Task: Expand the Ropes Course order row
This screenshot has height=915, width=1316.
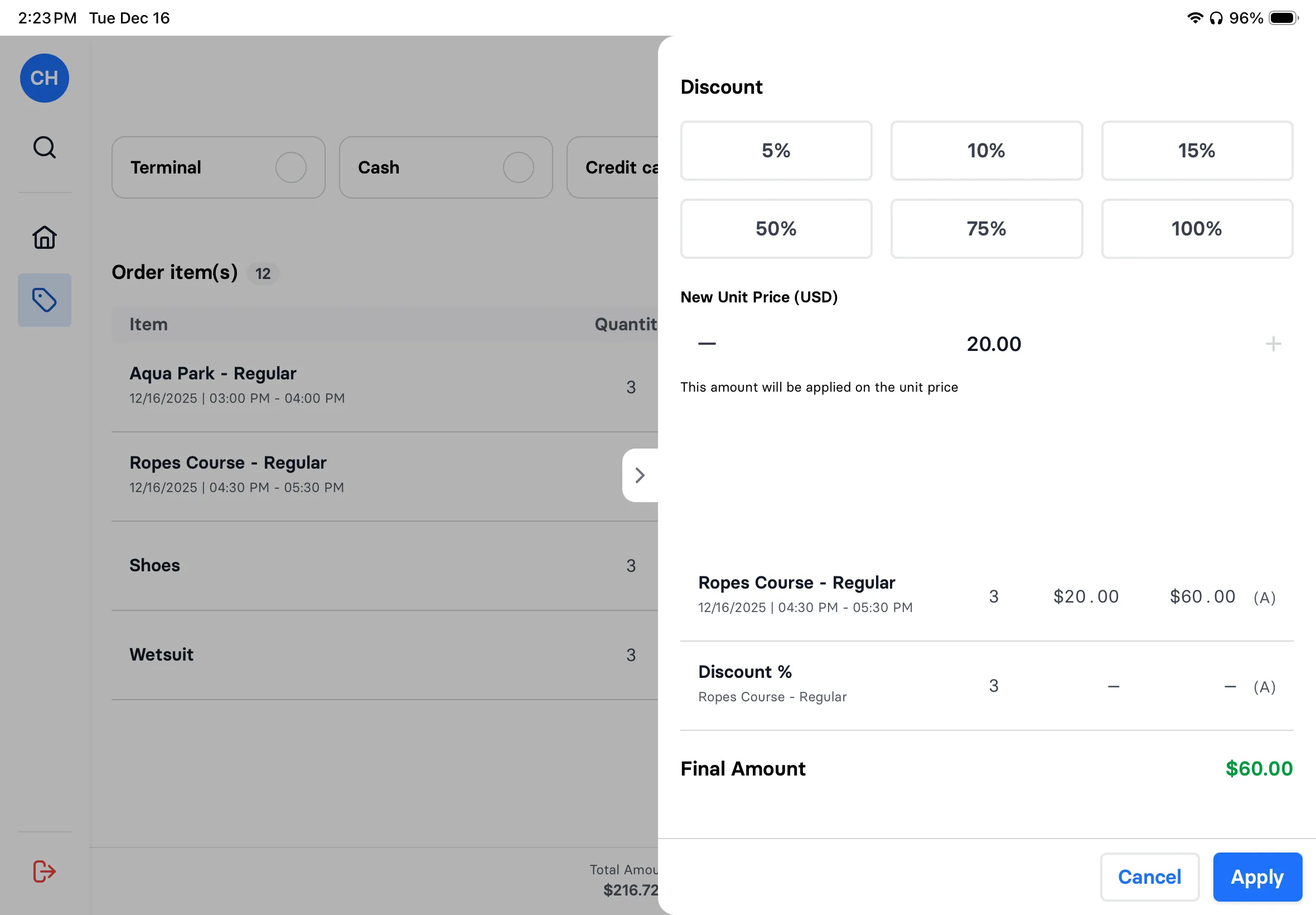Action: pos(640,475)
